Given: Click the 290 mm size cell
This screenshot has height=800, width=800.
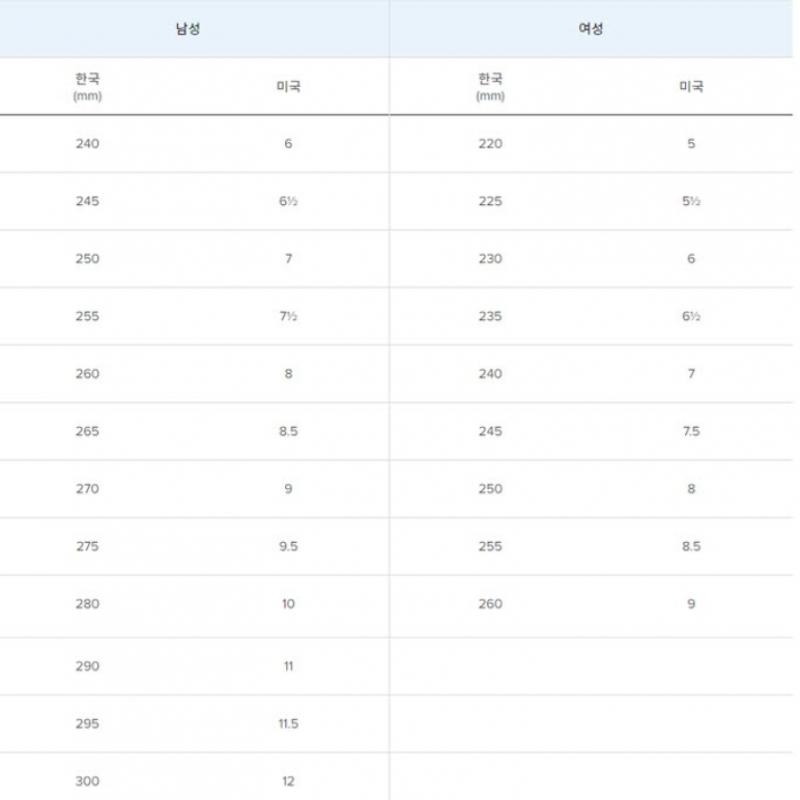Looking at the screenshot, I should (x=88, y=666).
